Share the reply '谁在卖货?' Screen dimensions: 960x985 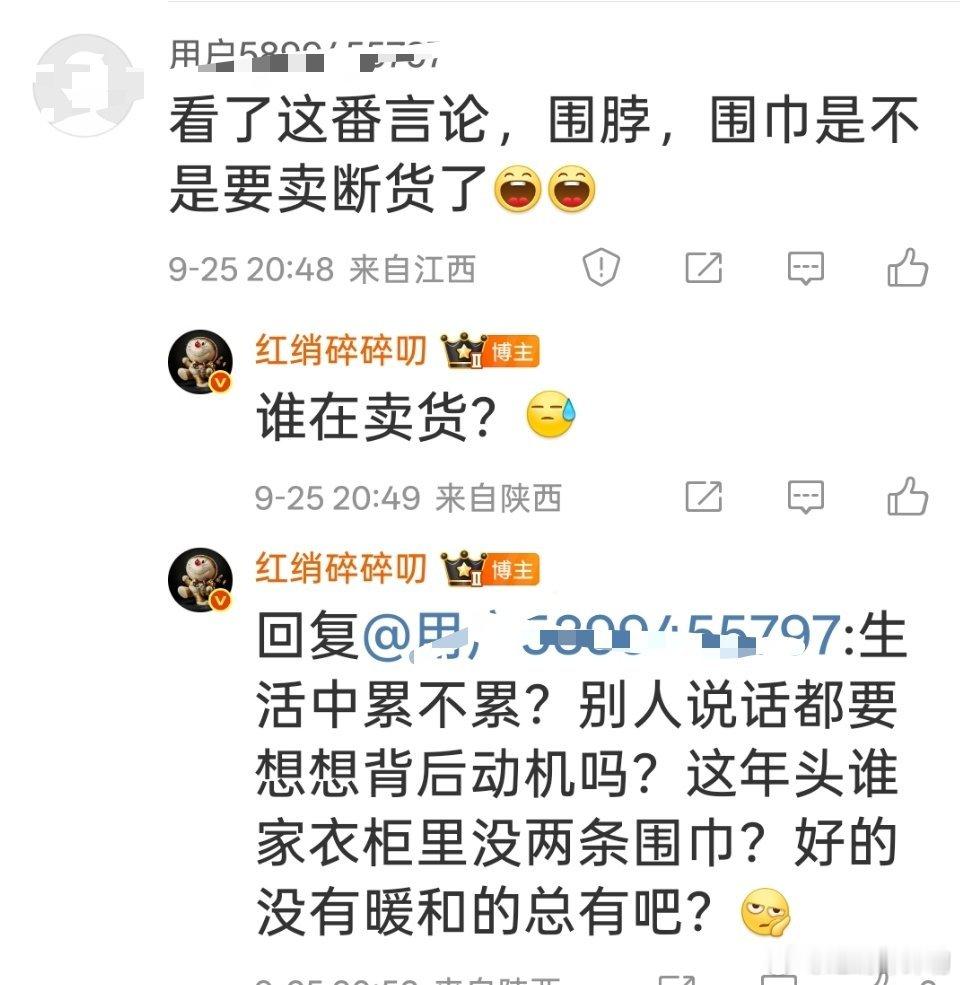pyautogui.click(x=704, y=497)
